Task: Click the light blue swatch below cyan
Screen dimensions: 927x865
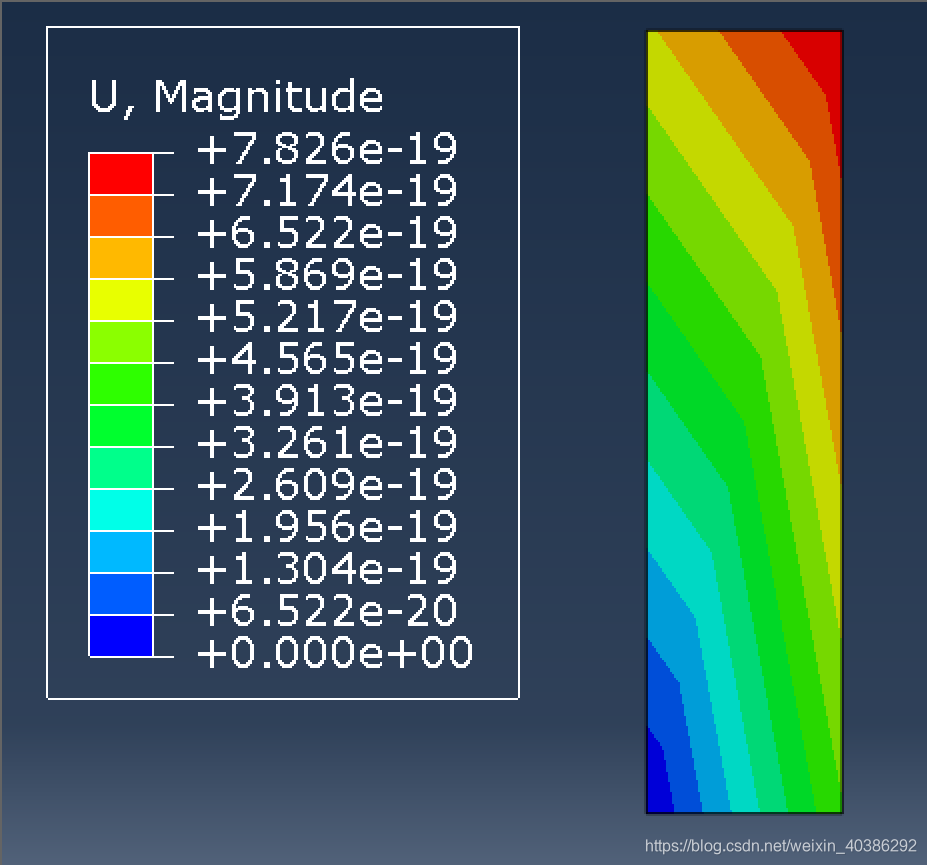Action: tap(121, 552)
